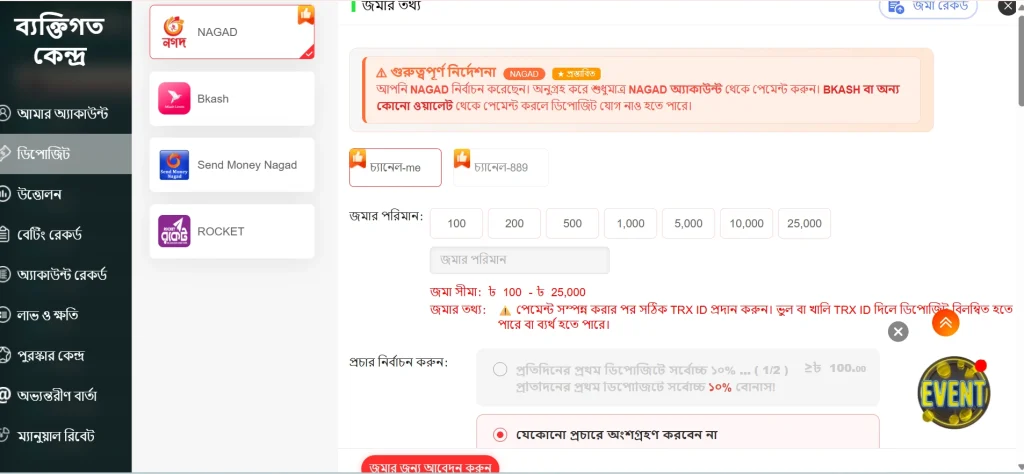
Task: Close the deposit dialog with top X
Action: point(1007,7)
